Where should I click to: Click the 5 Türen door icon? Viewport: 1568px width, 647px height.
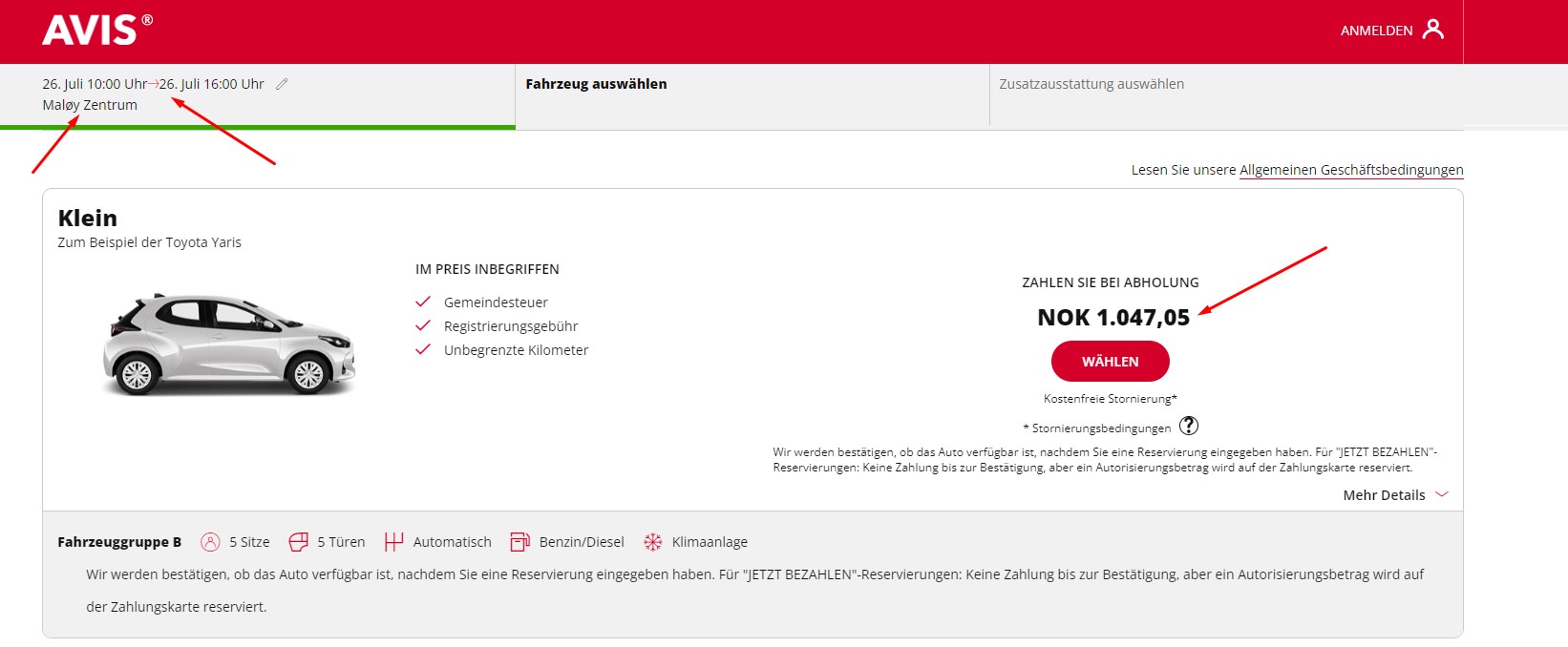pyautogui.click(x=299, y=542)
